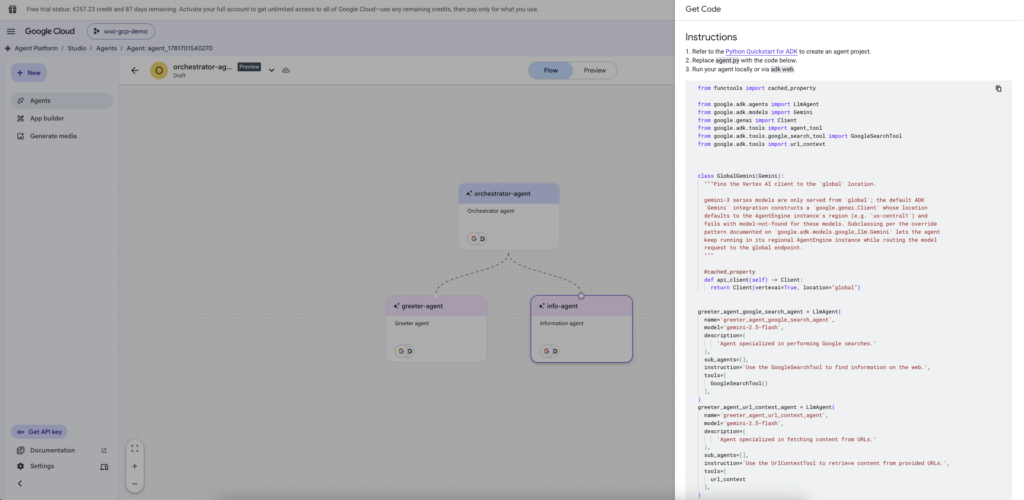Screen dimensions: 1024x500
Task: Open Generate media in the sidebar
Action: pos(62,136)
